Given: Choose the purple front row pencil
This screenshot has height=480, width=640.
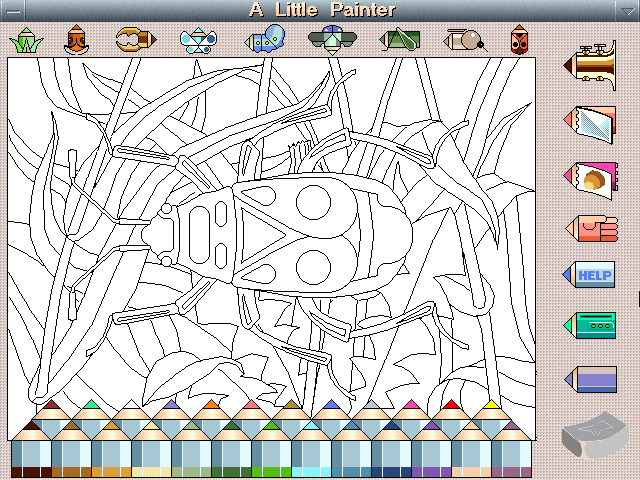Looking at the screenshot, I should (x=431, y=450).
